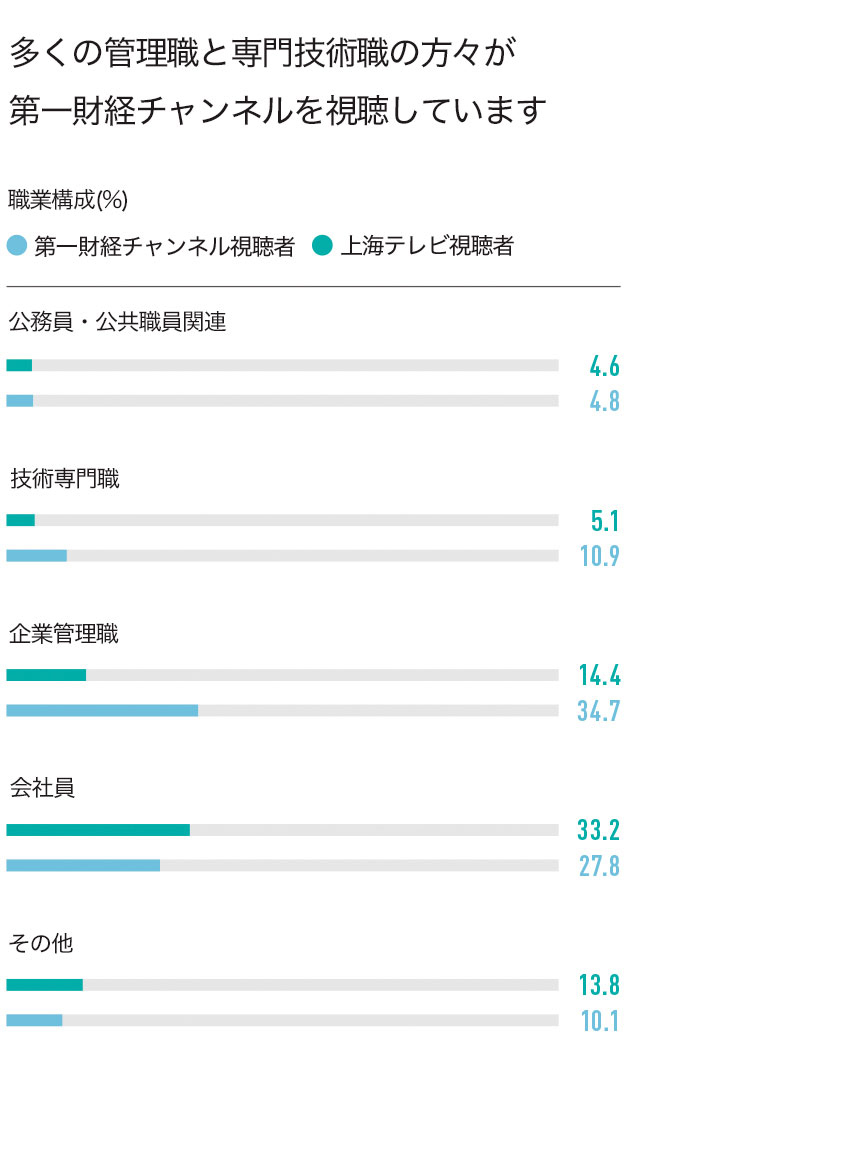Click the 技術専門職 category heading
This screenshot has height=1157, width=850.
click(65, 479)
